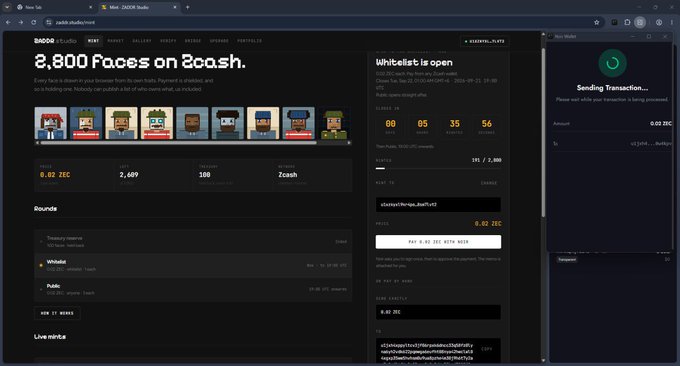Click the page vertical scrollbar thumb
Image resolution: width=680 pixels, height=366 pixels.
pos(543,132)
